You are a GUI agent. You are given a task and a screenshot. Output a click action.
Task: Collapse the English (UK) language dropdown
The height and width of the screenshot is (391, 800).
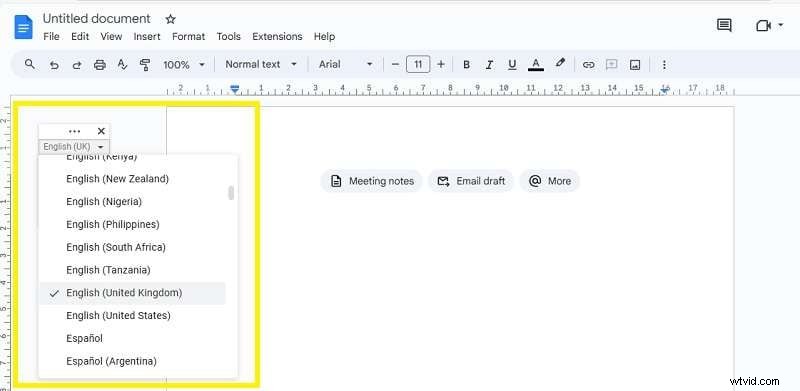tap(74, 146)
